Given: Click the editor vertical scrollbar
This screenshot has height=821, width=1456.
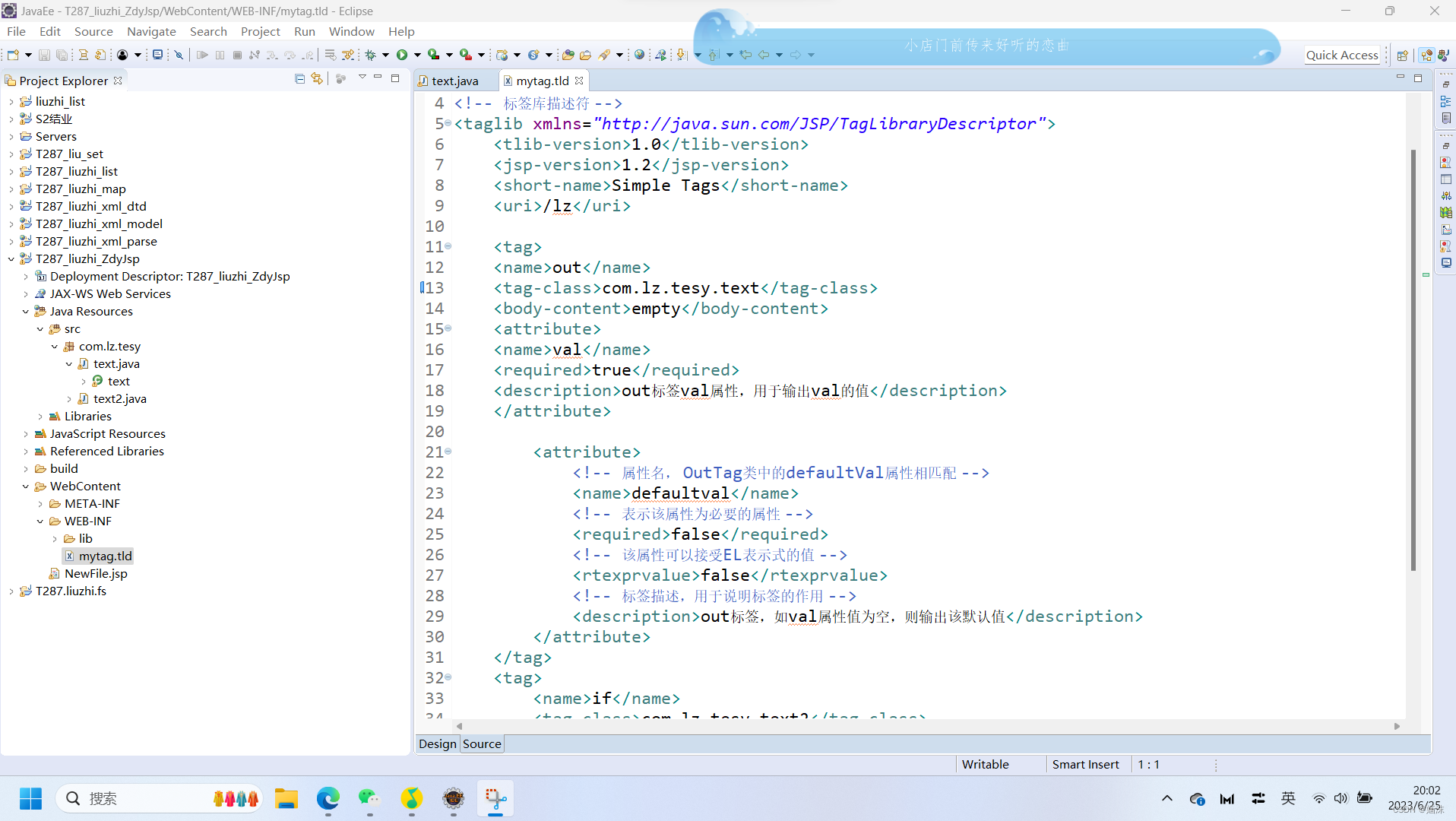Looking at the screenshot, I should pyautogui.click(x=1413, y=360).
